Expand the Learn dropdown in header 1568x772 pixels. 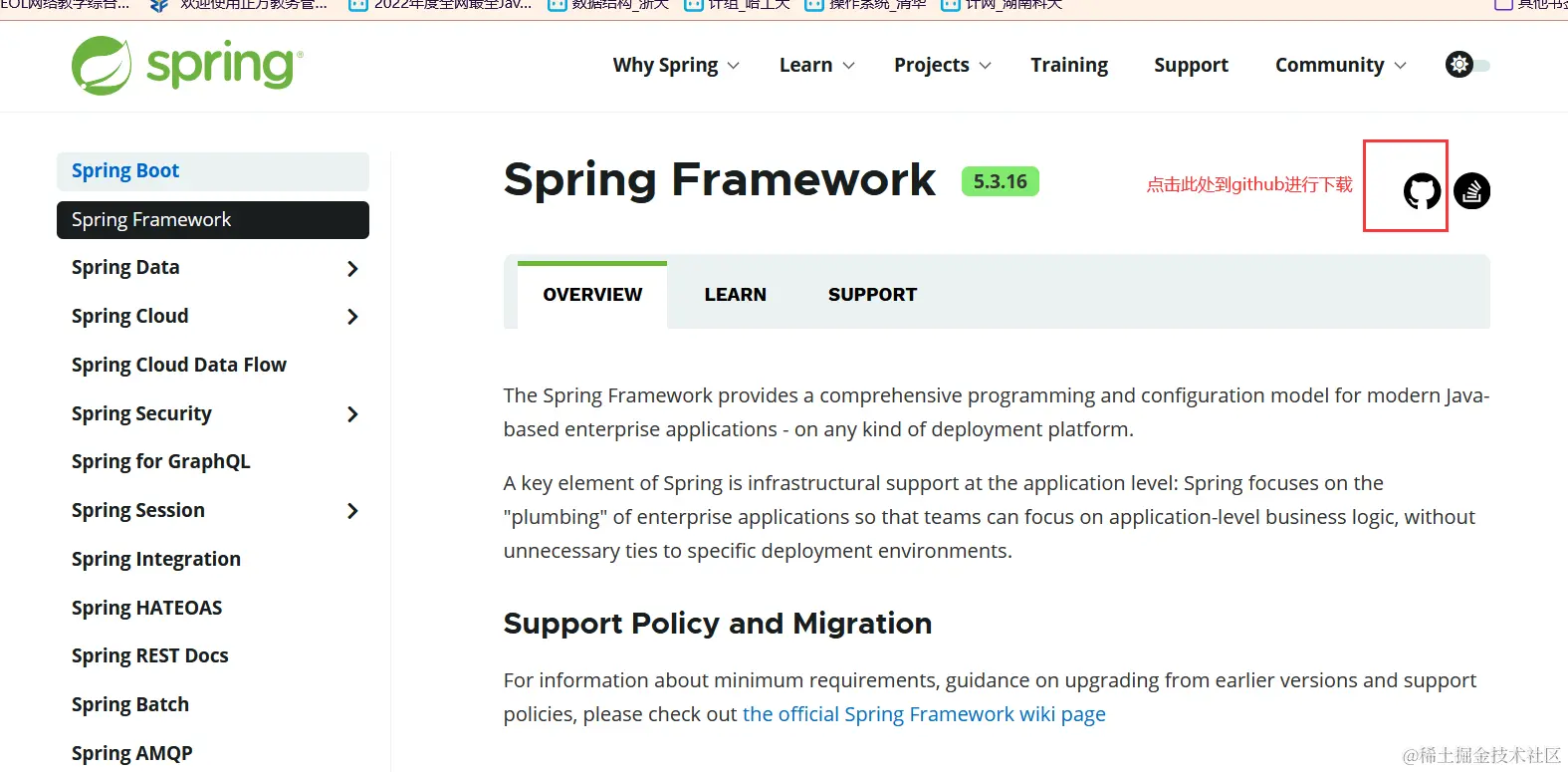coord(816,65)
